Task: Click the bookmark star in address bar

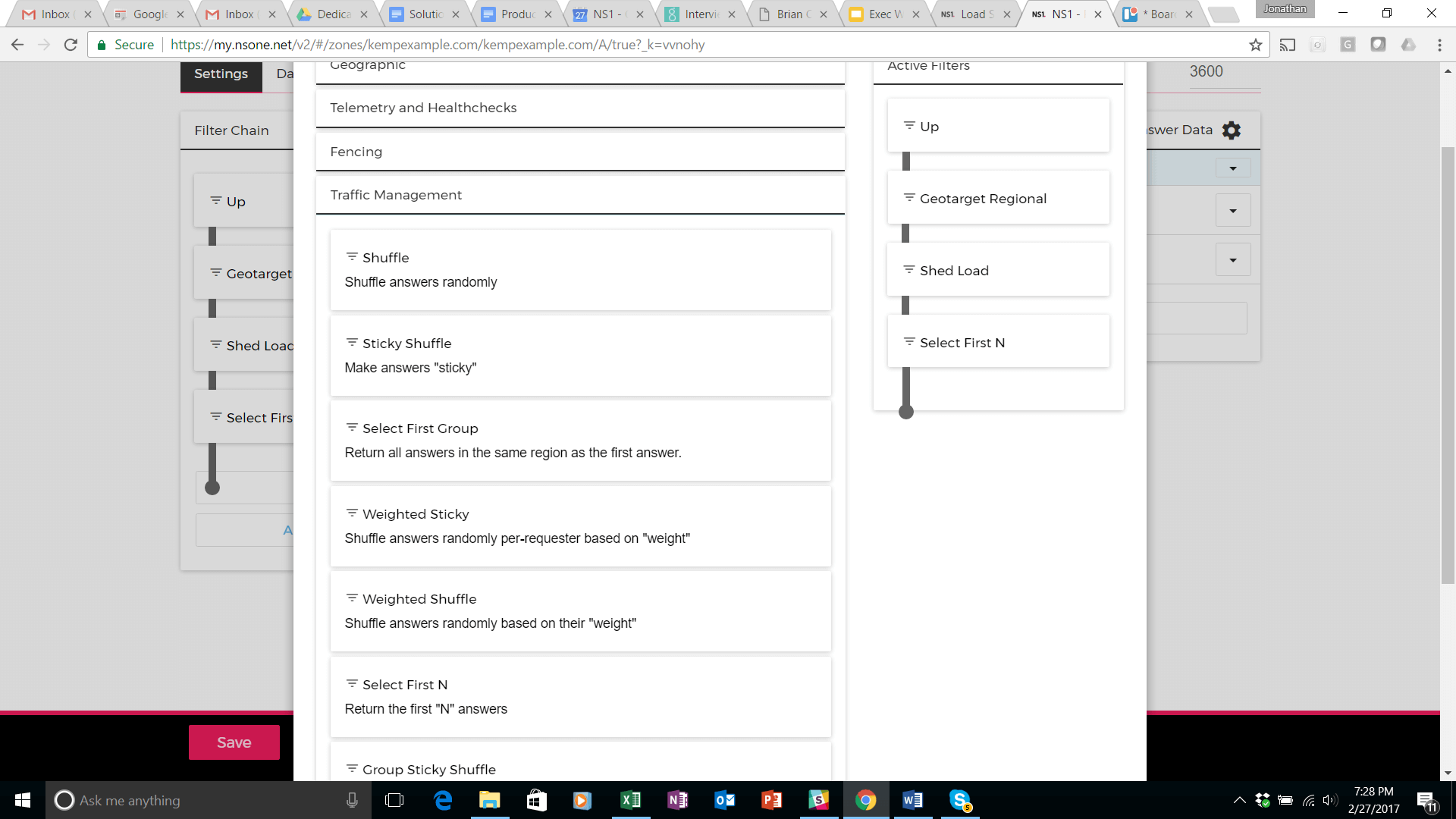Action: point(1256,45)
